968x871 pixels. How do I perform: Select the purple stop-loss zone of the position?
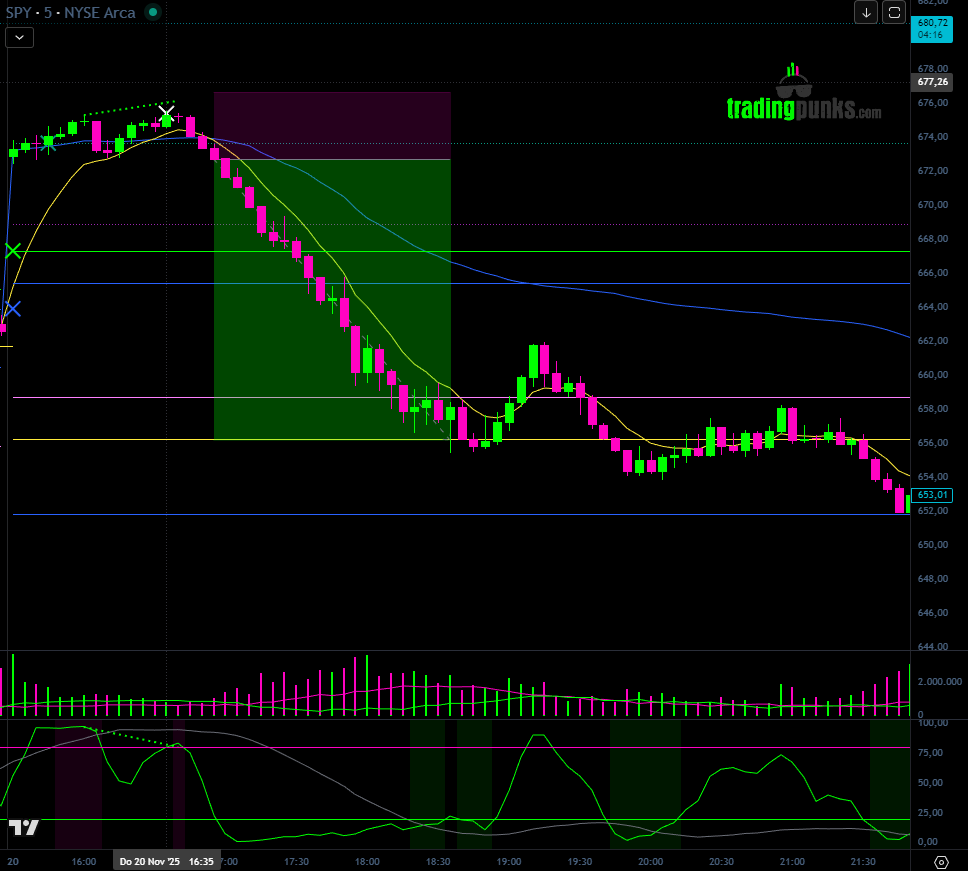point(332,125)
